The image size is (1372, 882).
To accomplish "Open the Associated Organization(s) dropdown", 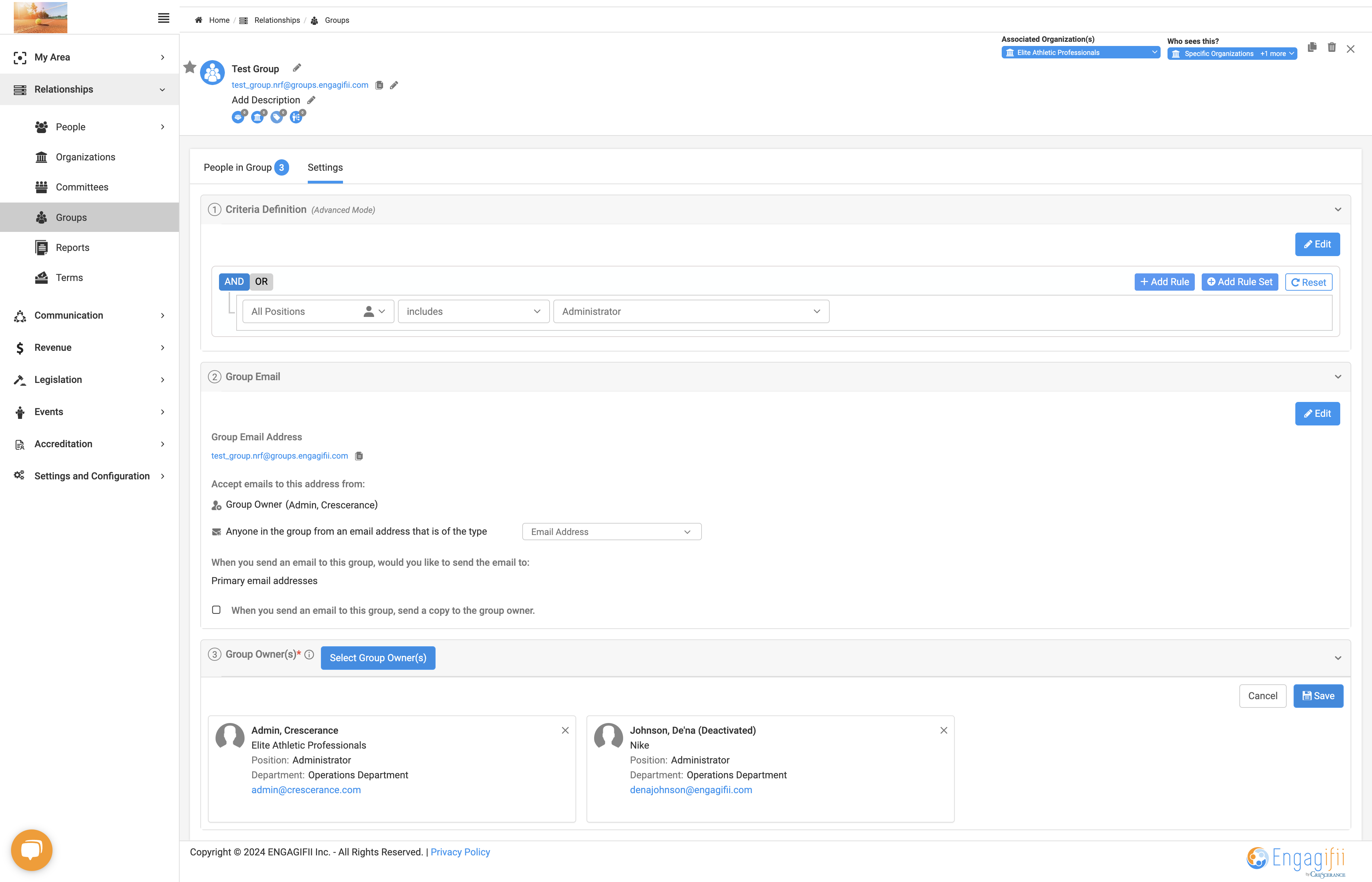I will click(x=1081, y=53).
